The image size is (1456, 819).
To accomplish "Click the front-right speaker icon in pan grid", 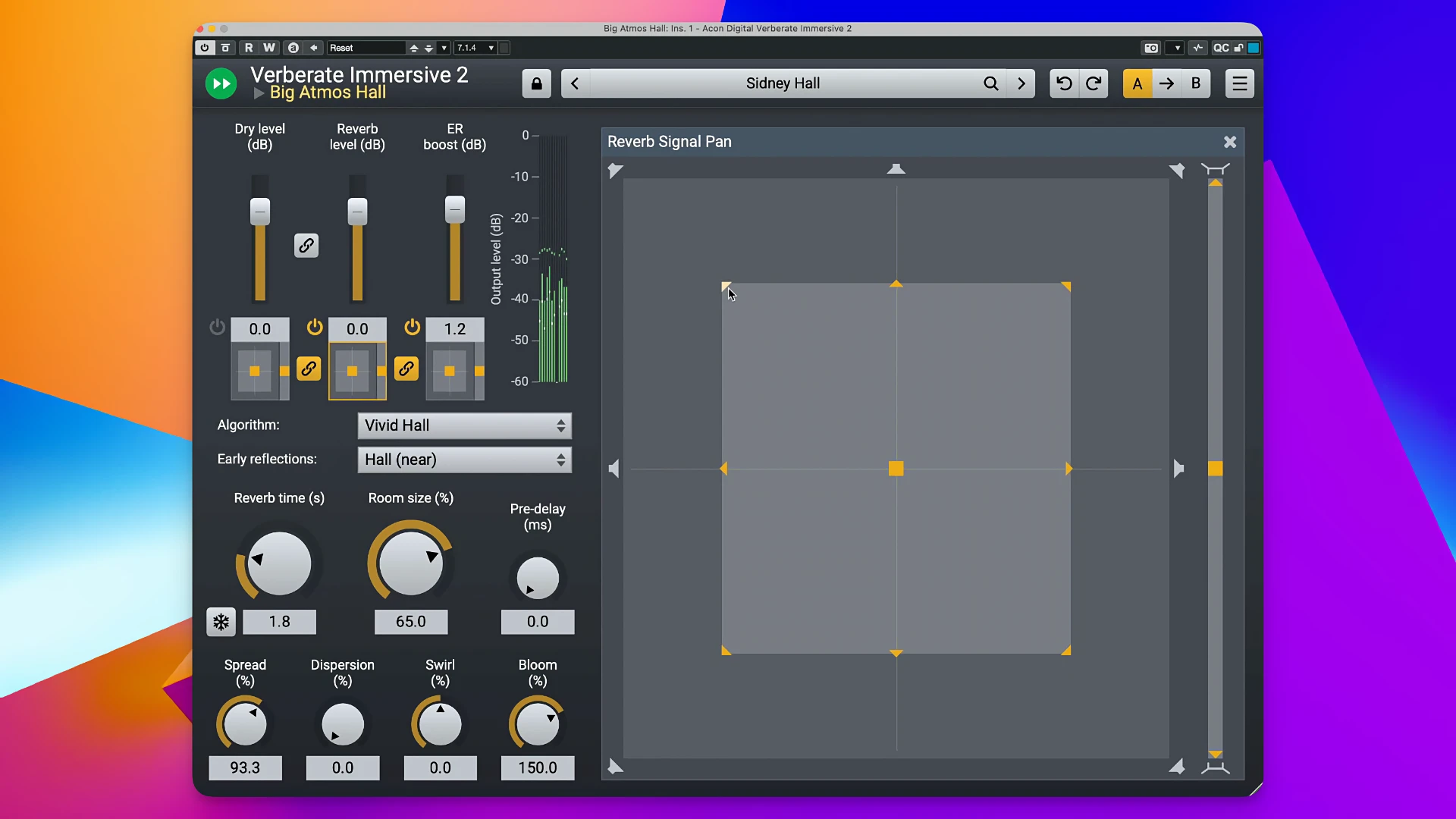I will [x=1177, y=171].
